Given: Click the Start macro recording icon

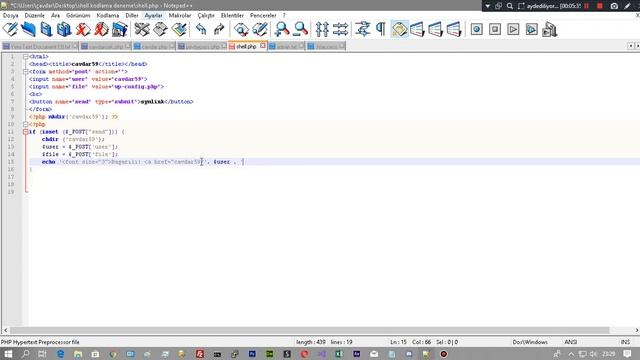Looking at the screenshot, I should click(476, 29).
